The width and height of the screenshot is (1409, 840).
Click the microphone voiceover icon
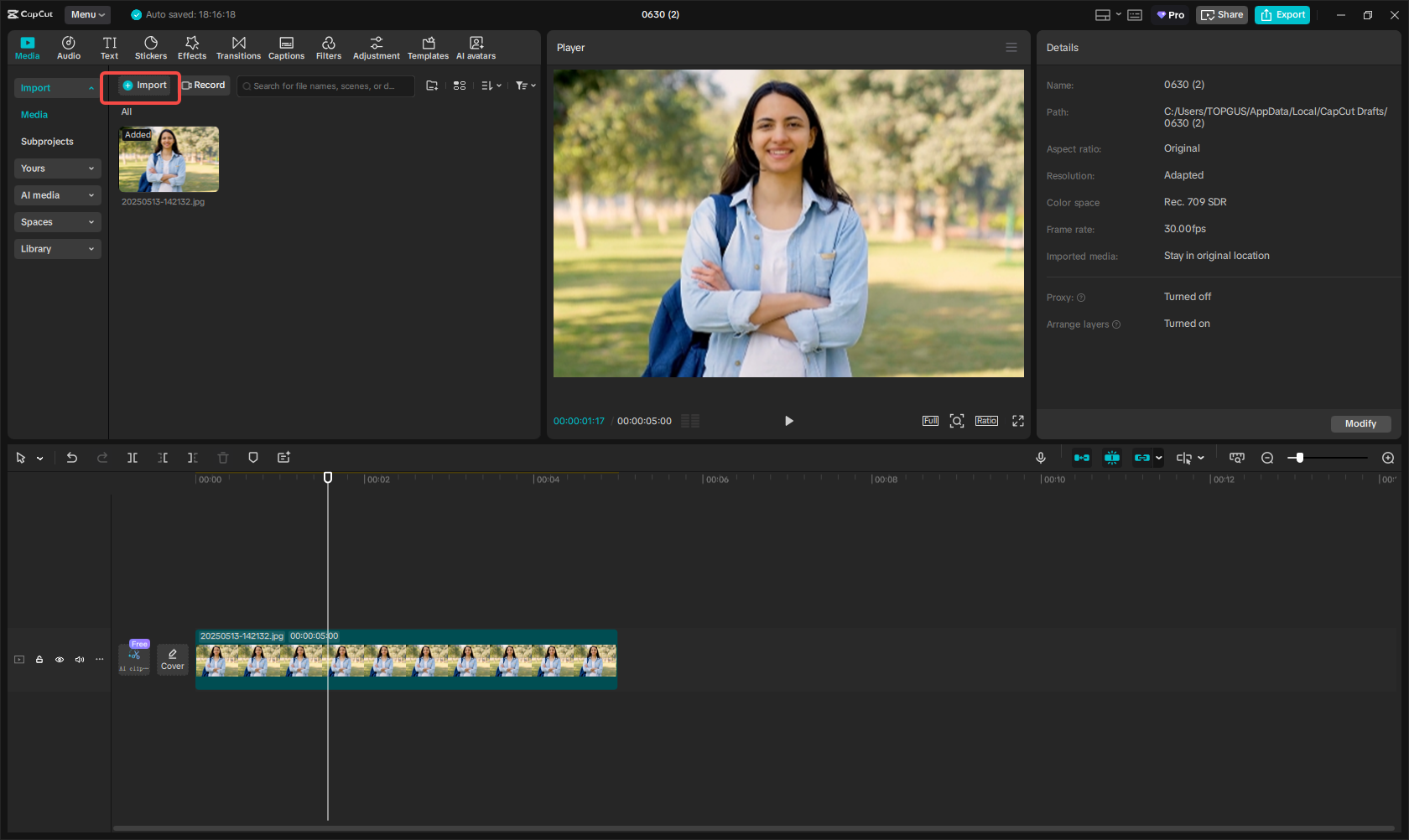click(1041, 458)
